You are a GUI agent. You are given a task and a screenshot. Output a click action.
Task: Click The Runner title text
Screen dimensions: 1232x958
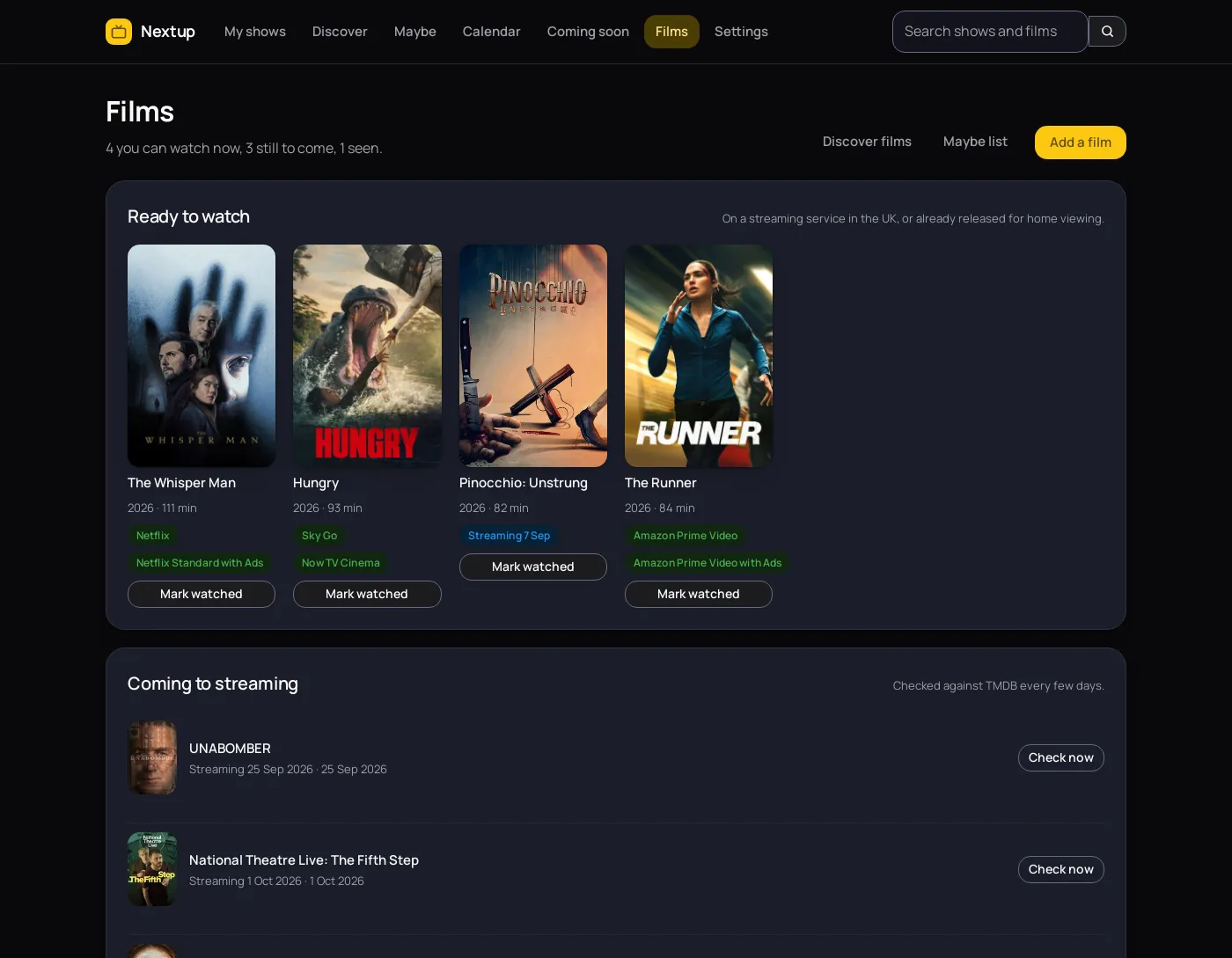pos(660,483)
